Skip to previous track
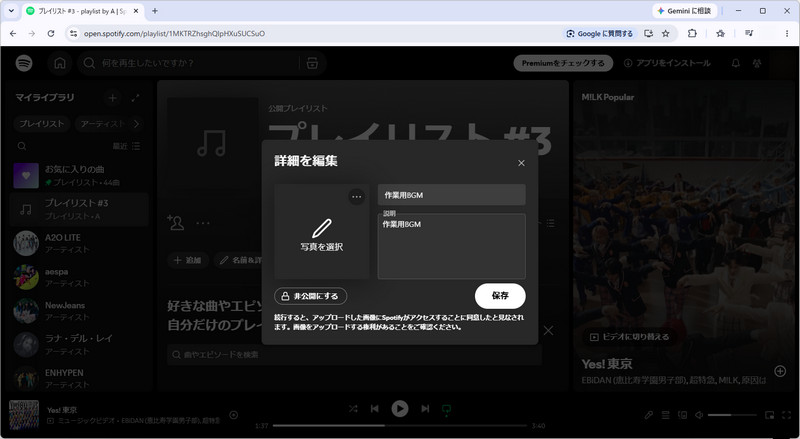 [374, 408]
